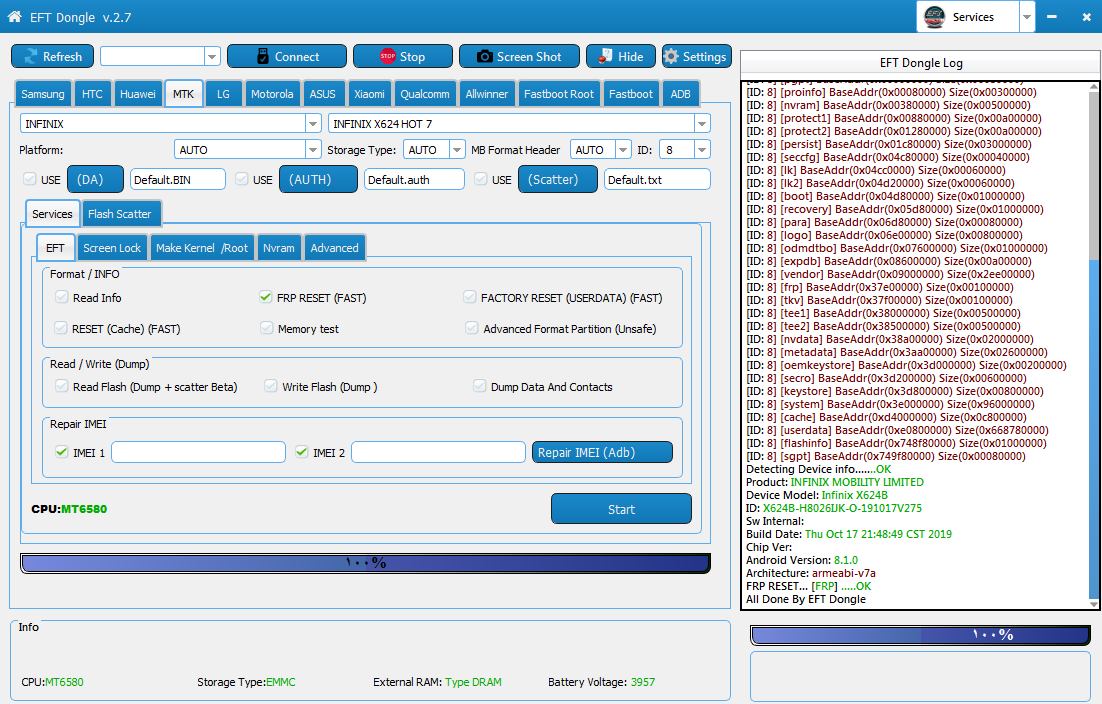Click the (Scatter) button
Screen dimensions: 1102x704
tap(558, 179)
